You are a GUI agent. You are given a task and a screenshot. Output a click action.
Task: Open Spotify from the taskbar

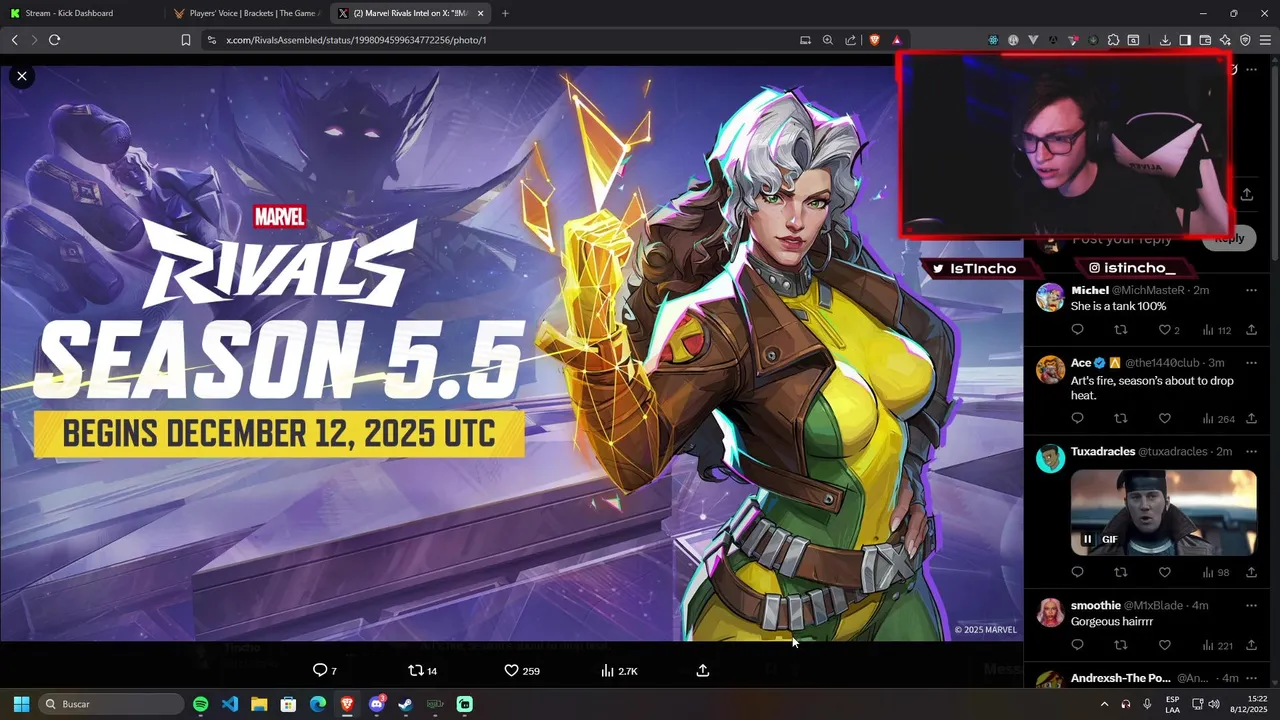pos(200,704)
